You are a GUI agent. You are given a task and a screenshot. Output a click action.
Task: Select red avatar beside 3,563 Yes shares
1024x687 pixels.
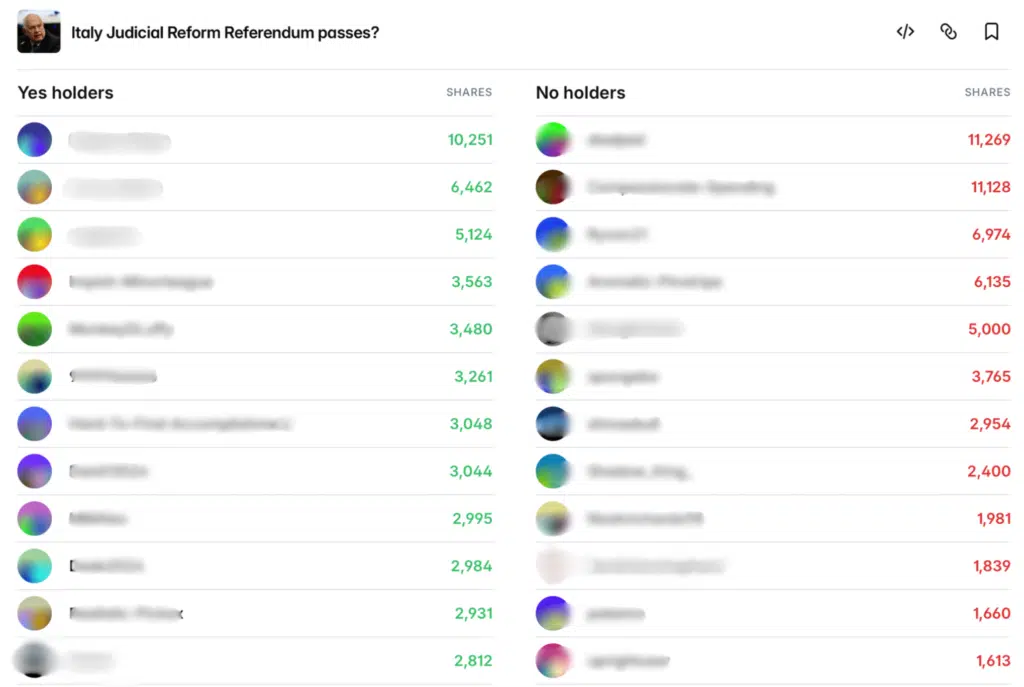pyautogui.click(x=35, y=282)
